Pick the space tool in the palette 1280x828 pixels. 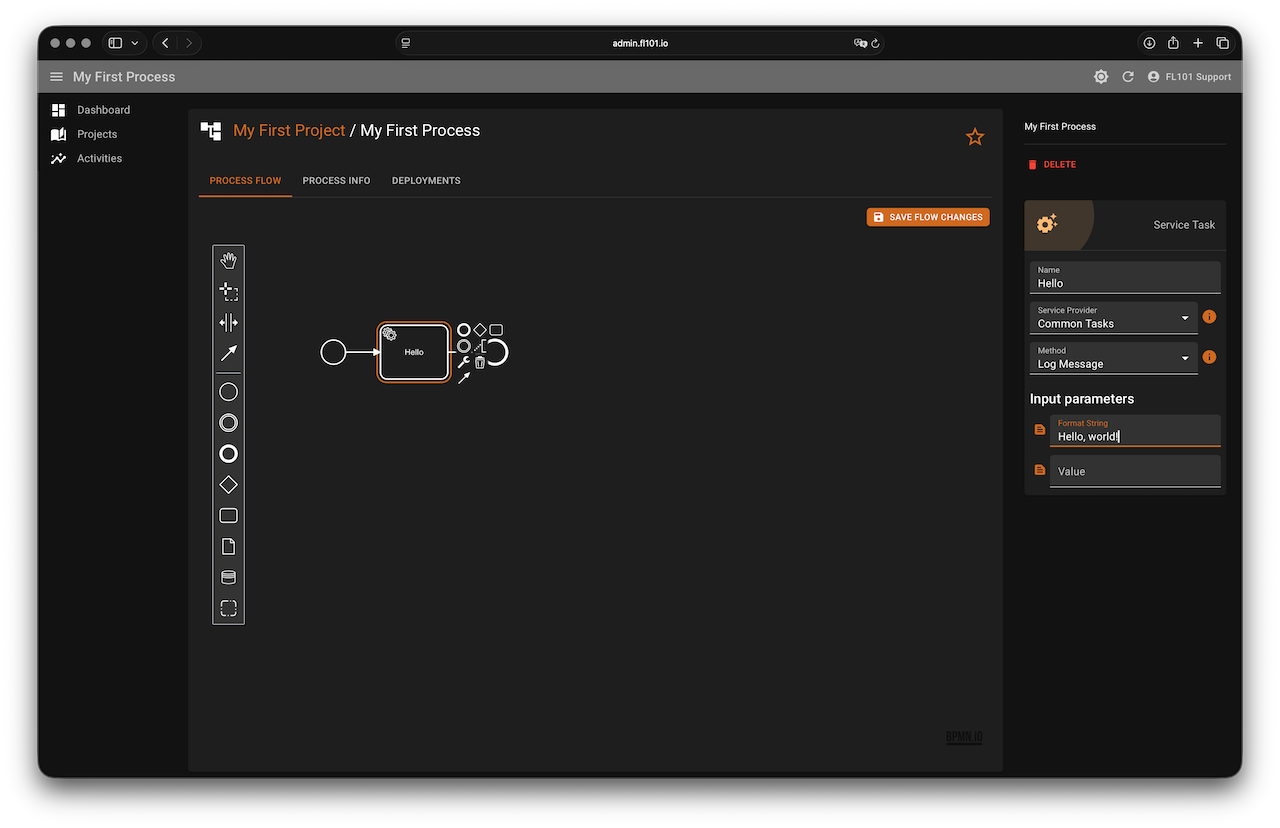click(x=228, y=322)
